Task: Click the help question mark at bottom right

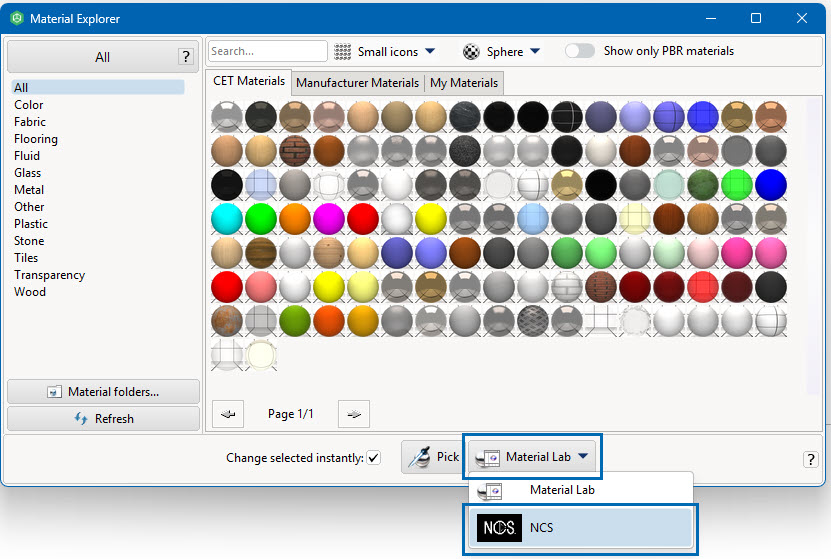Action: (810, 459)
